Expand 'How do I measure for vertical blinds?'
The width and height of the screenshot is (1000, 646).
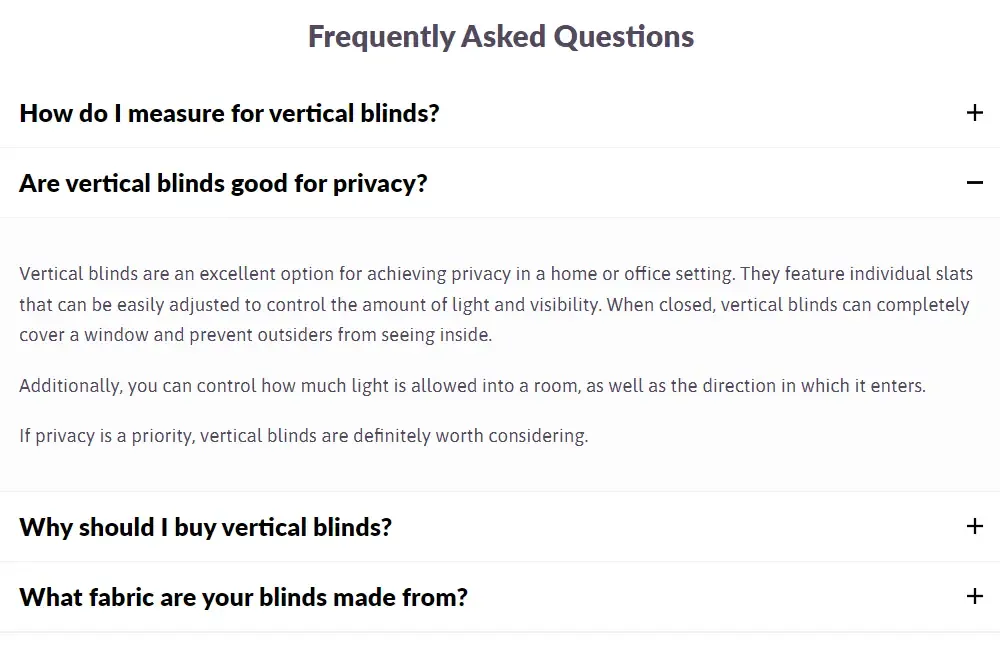coord(229,113)
